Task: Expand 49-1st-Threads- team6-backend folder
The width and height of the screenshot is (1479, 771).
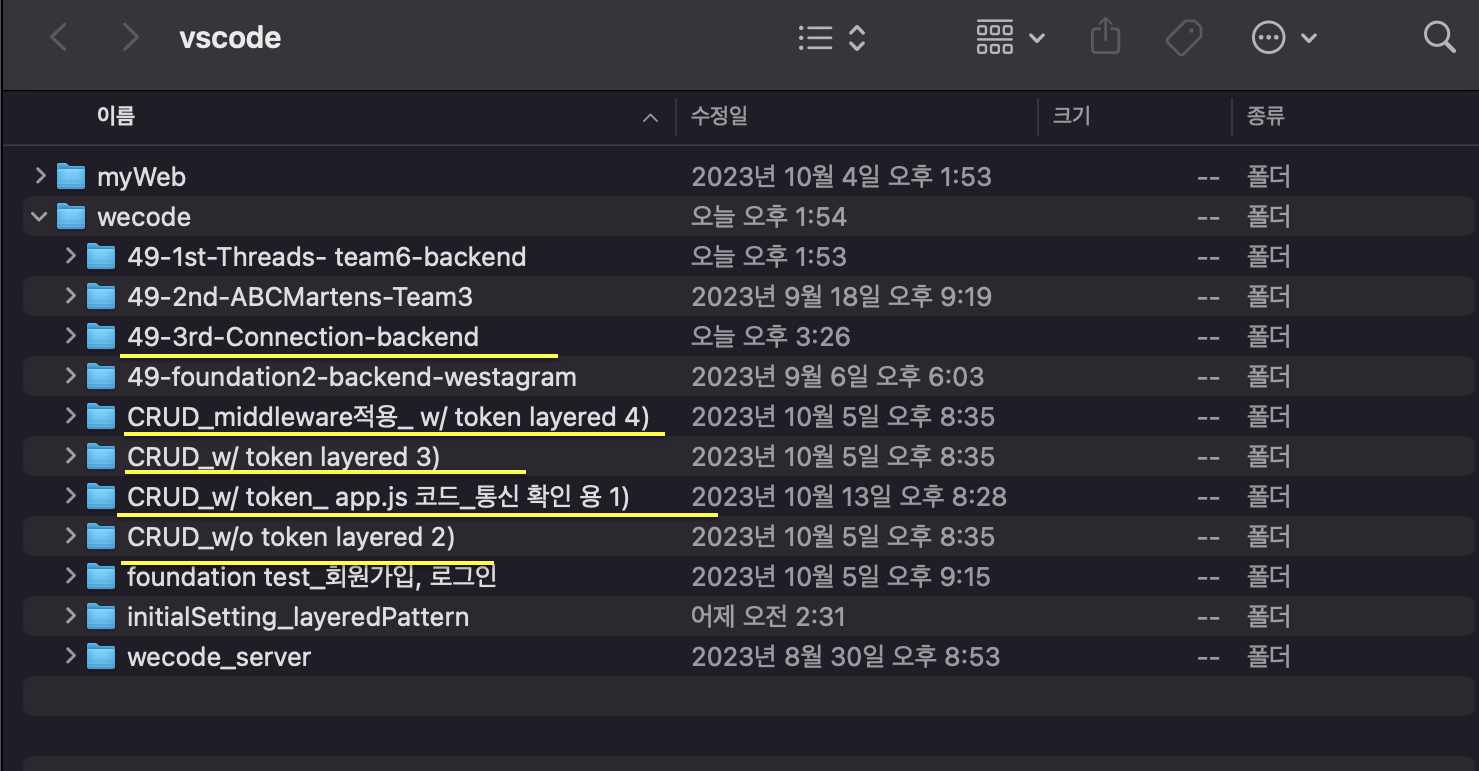Action: 70,256
